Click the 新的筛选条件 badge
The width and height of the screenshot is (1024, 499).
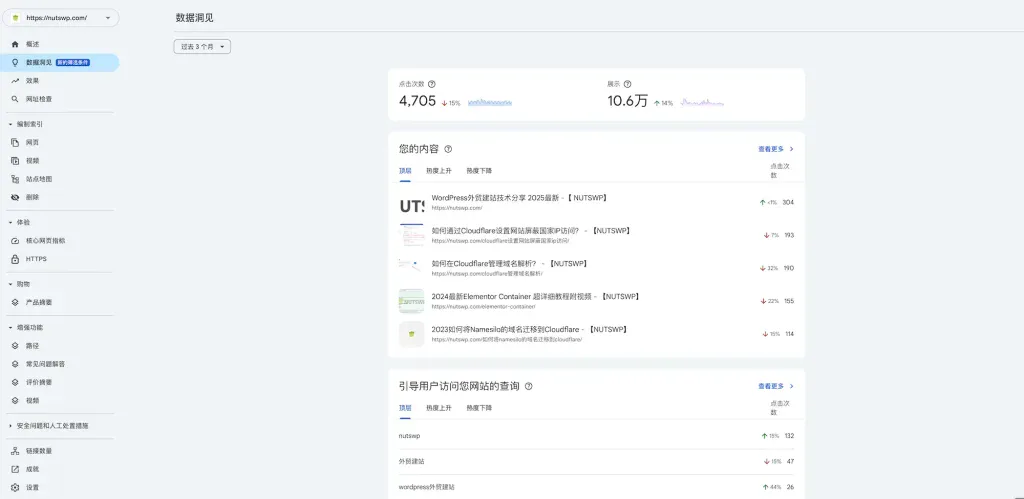pos(72,63)
